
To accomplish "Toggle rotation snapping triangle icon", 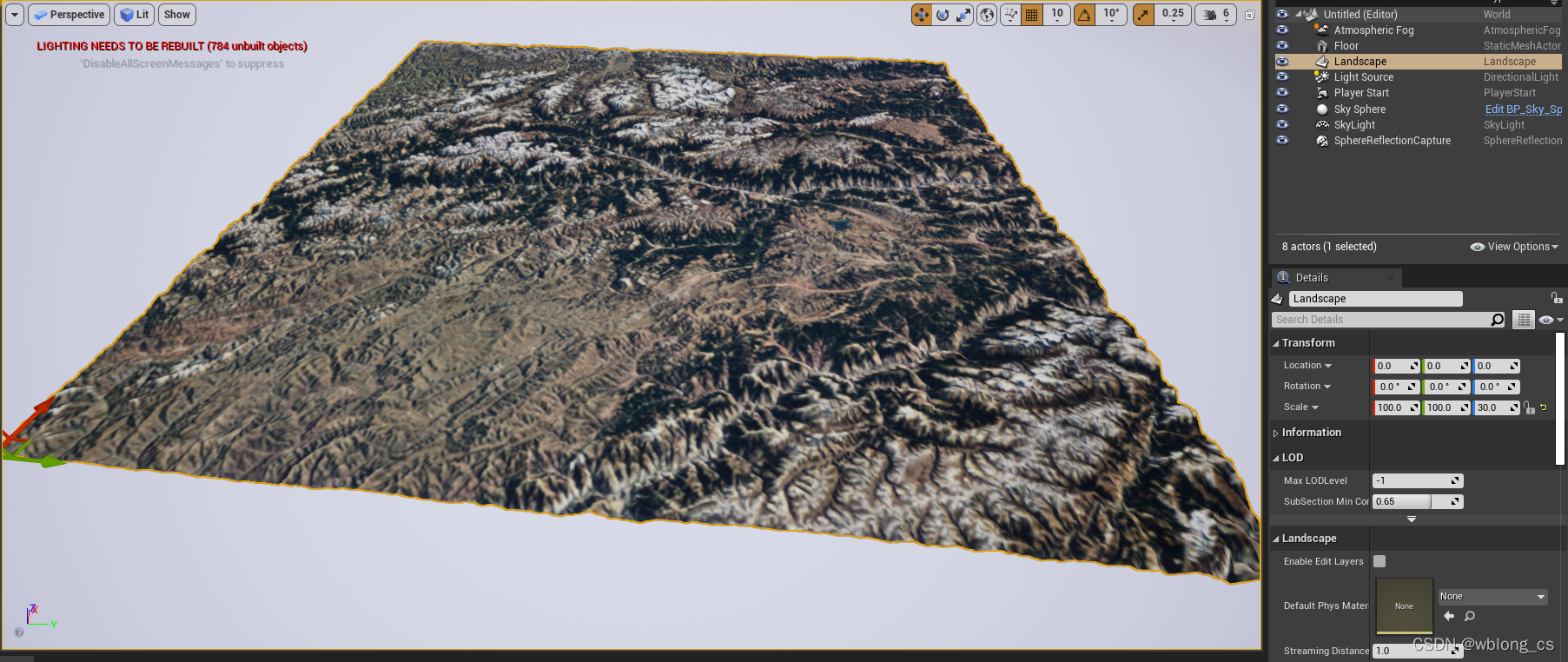I will (x=1084, y=15).
